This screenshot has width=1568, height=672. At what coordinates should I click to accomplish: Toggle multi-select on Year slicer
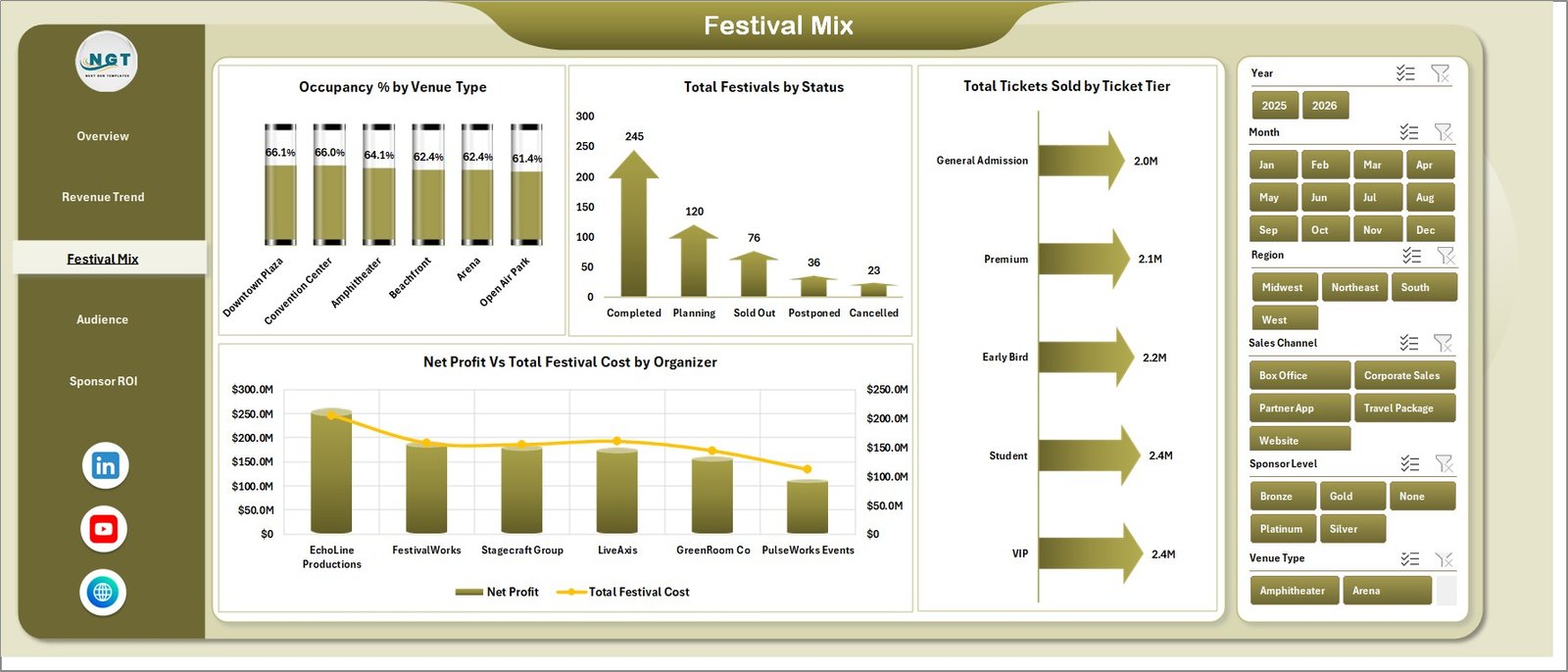(x=1405, y=73)
